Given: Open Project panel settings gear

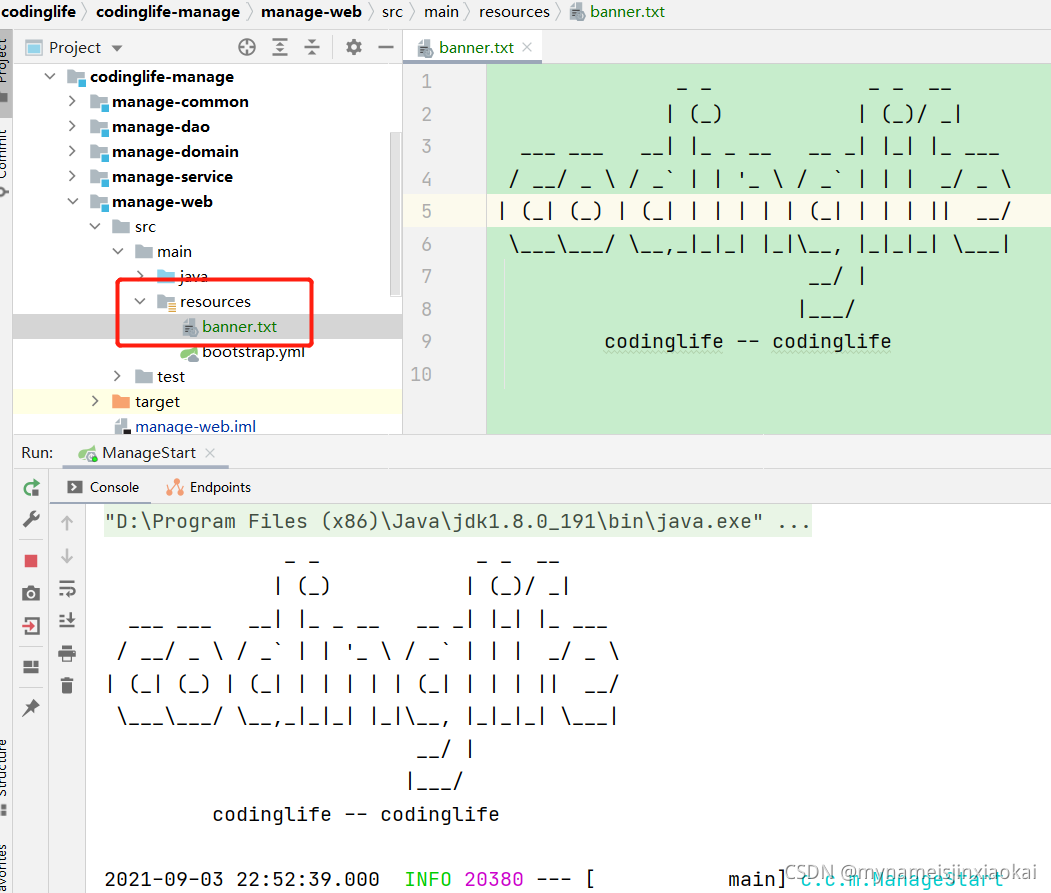Looking at the screenshot, I should click(x=353, y=47).
